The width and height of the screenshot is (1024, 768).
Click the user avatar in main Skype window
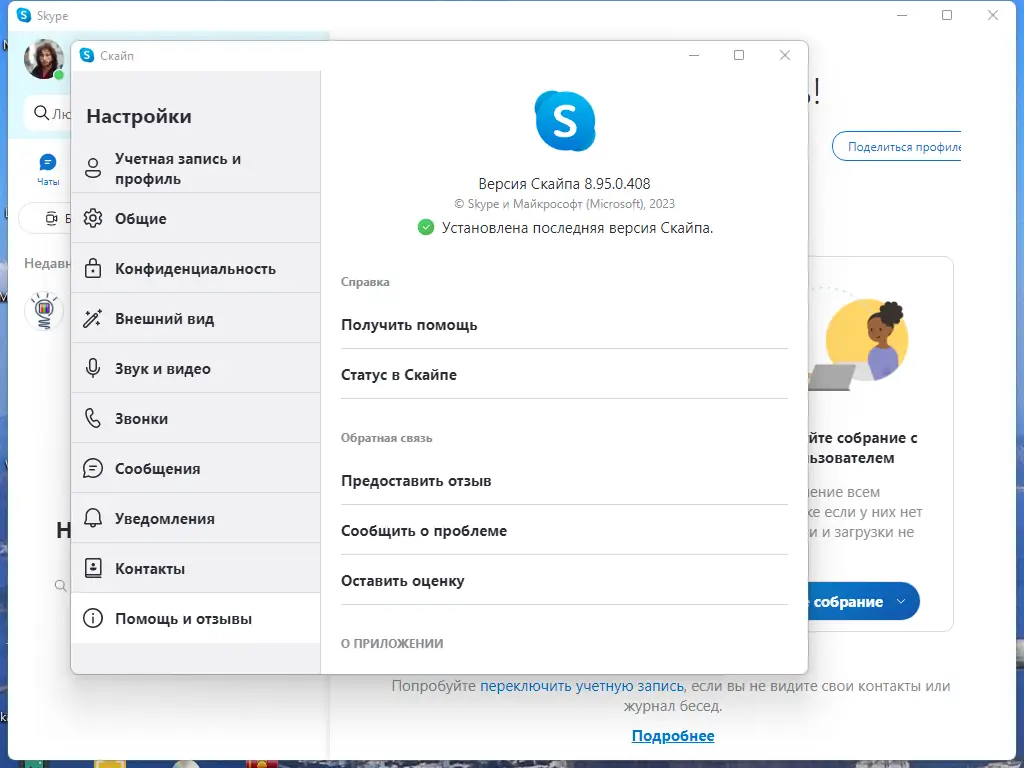pyautogui.click(x=43, y=59)
